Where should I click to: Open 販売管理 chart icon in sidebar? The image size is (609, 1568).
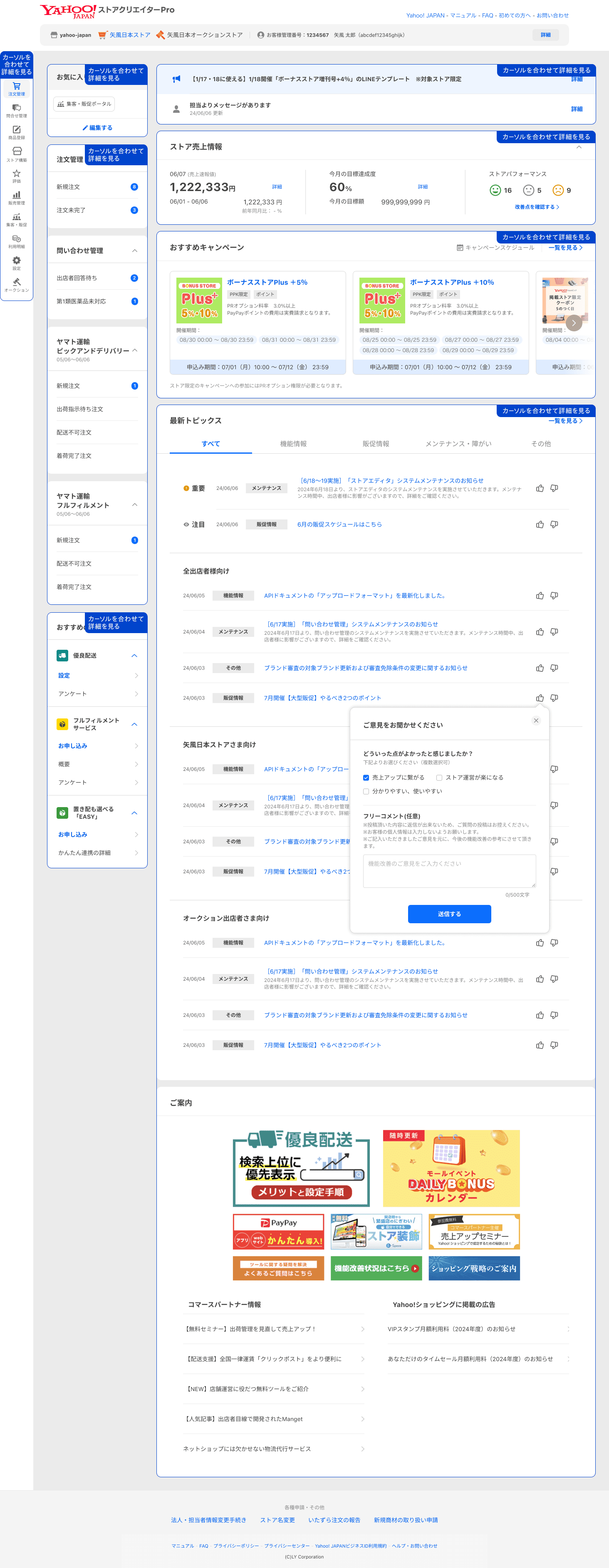coord(16,199)
